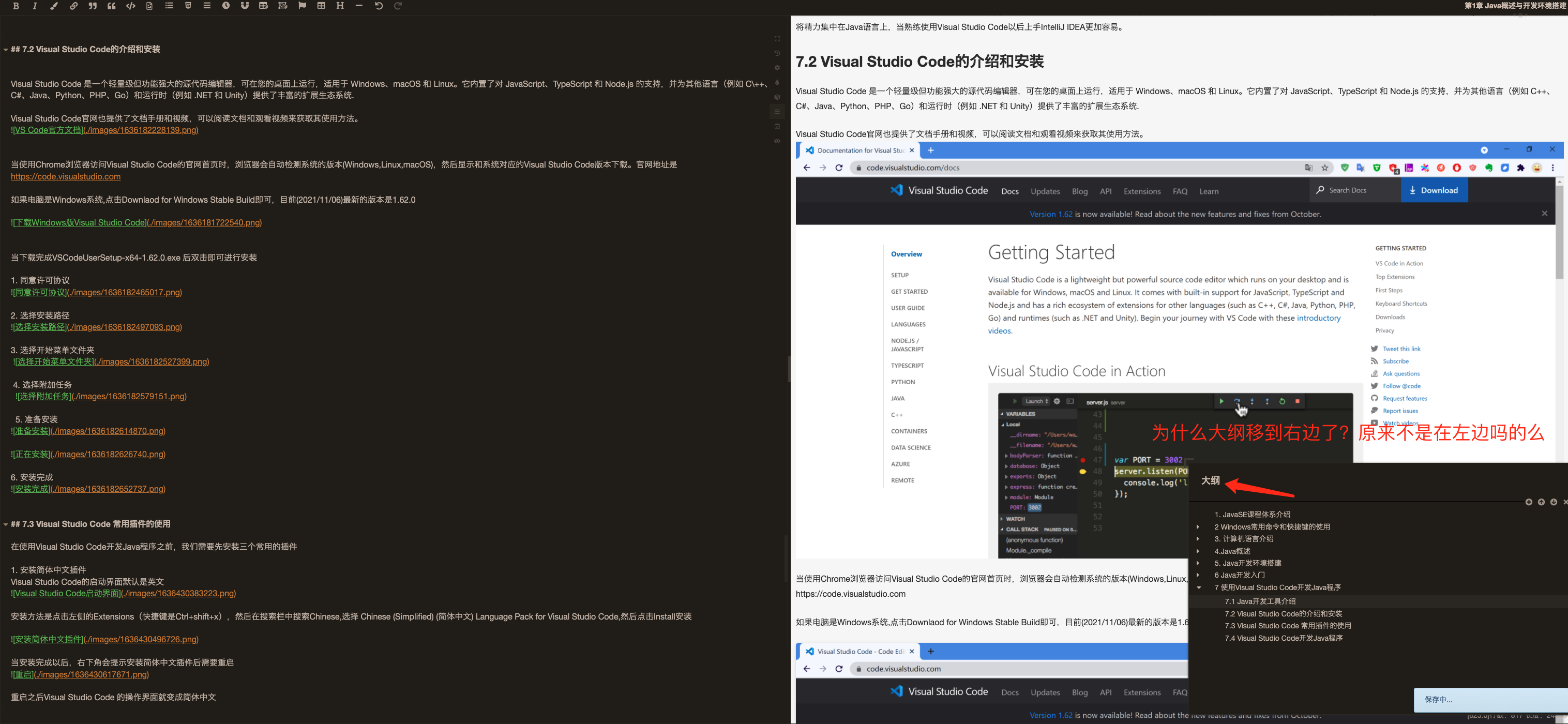Open the https://code.visualstudio.com link

point(65,176)
